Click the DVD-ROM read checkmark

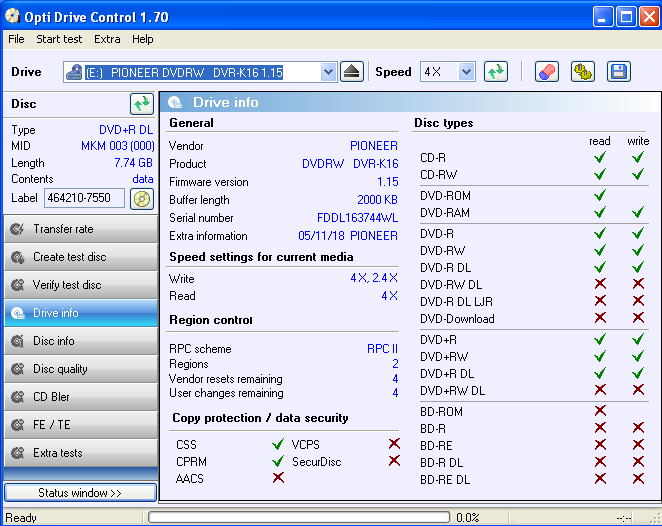600,195
